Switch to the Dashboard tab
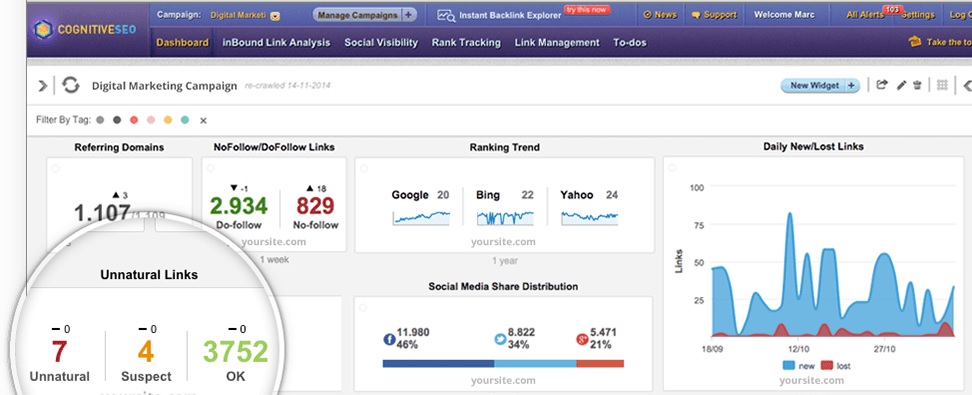 (x=182, y=42)
